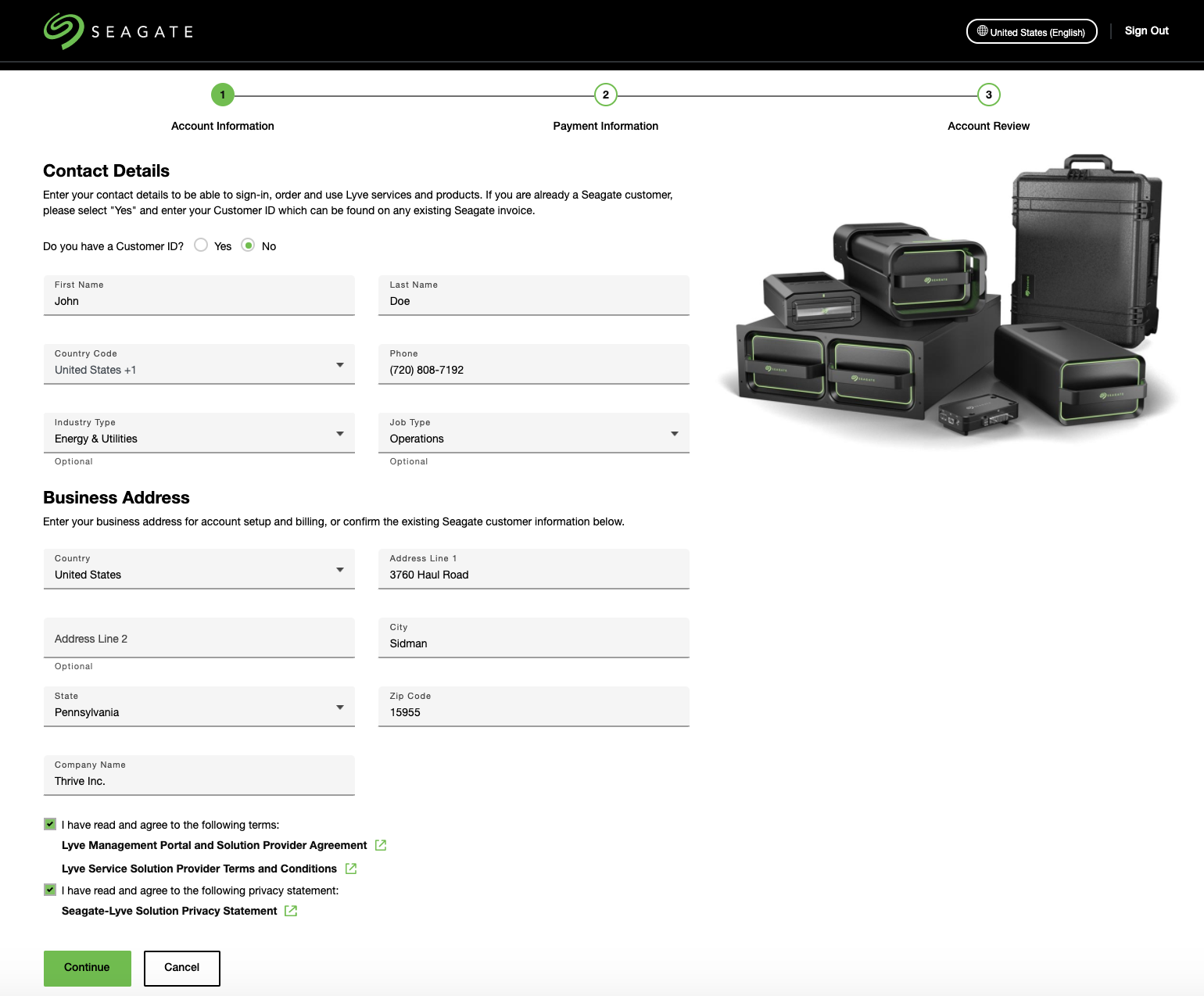Click the Address Line 1 field

point(534,569)
